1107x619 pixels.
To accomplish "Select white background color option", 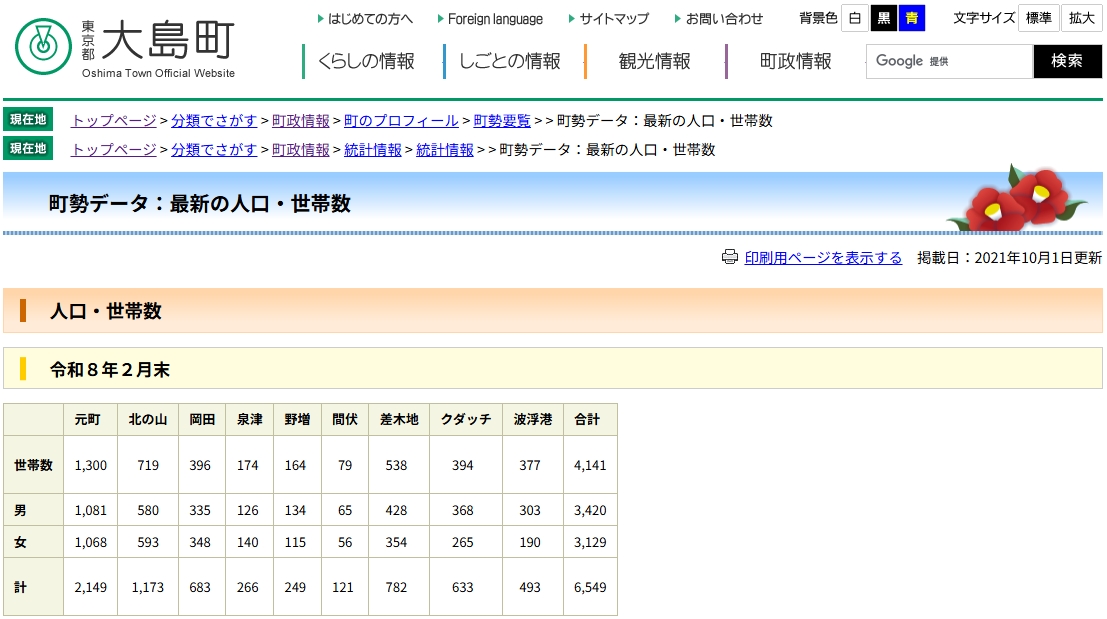I will point(855,18).
